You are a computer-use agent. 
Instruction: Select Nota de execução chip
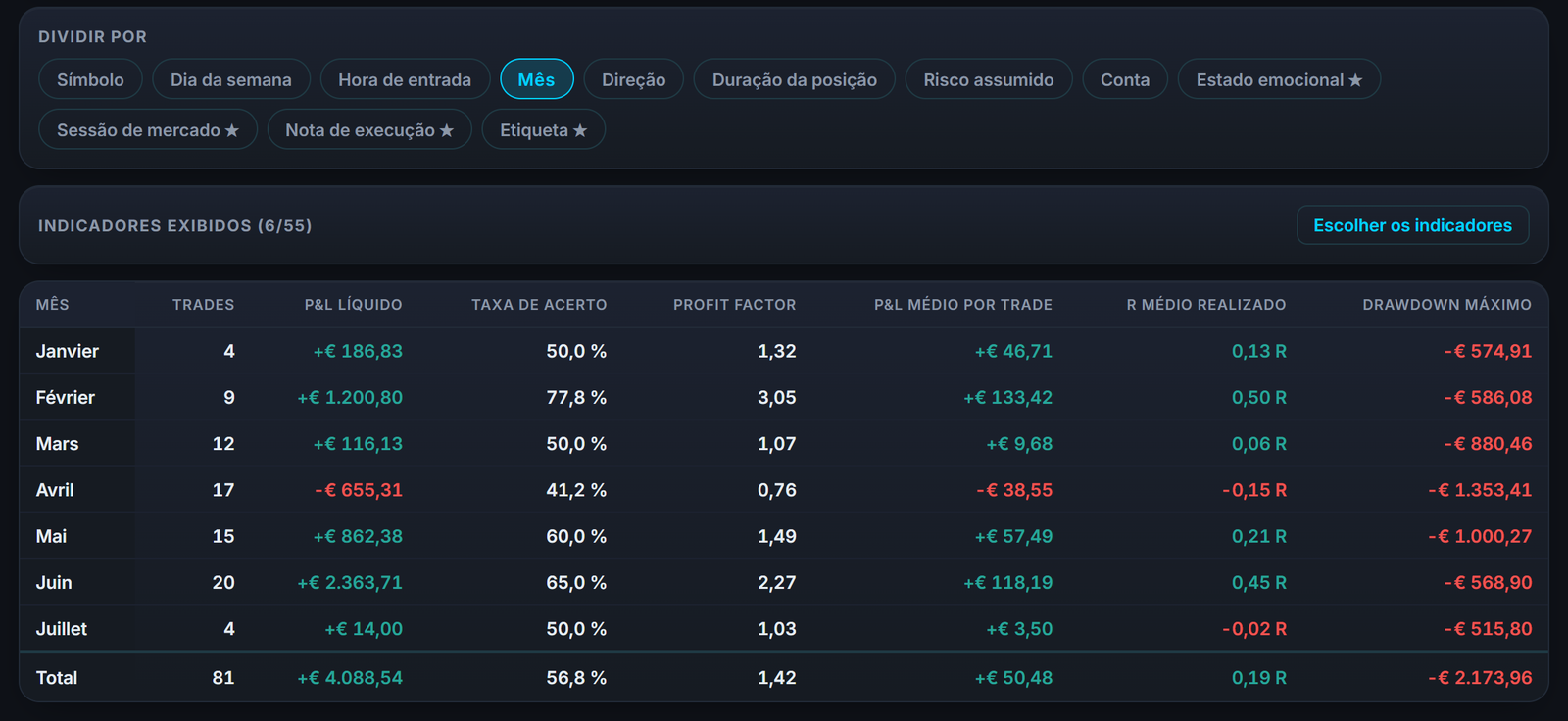coord(369,129)
